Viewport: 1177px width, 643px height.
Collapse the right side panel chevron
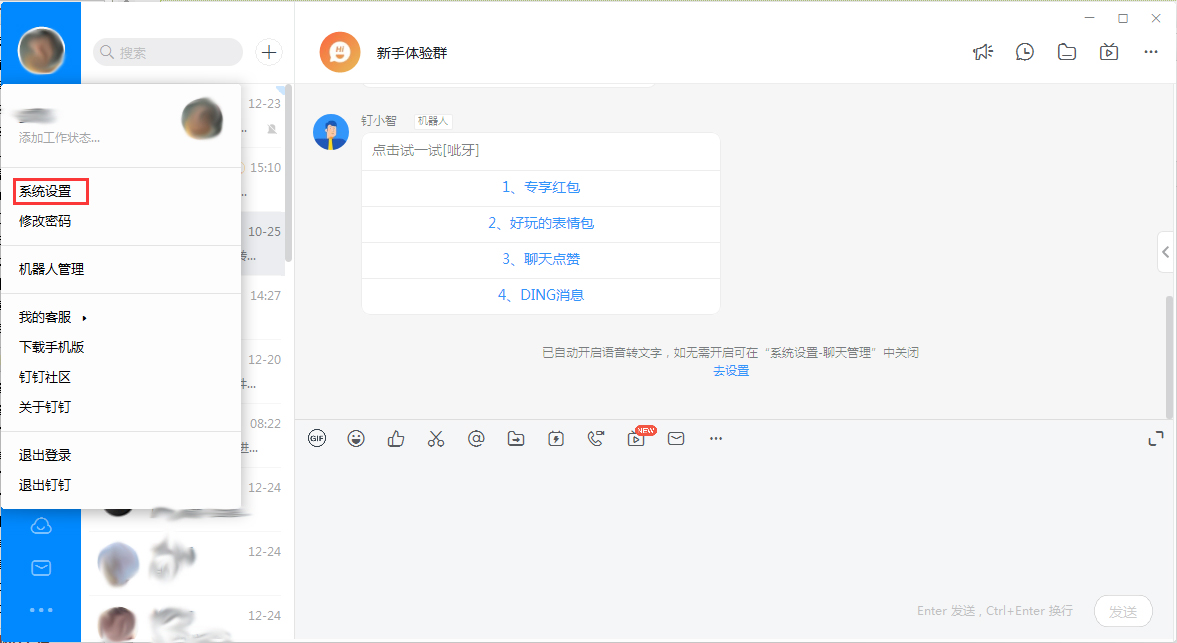1166,252
